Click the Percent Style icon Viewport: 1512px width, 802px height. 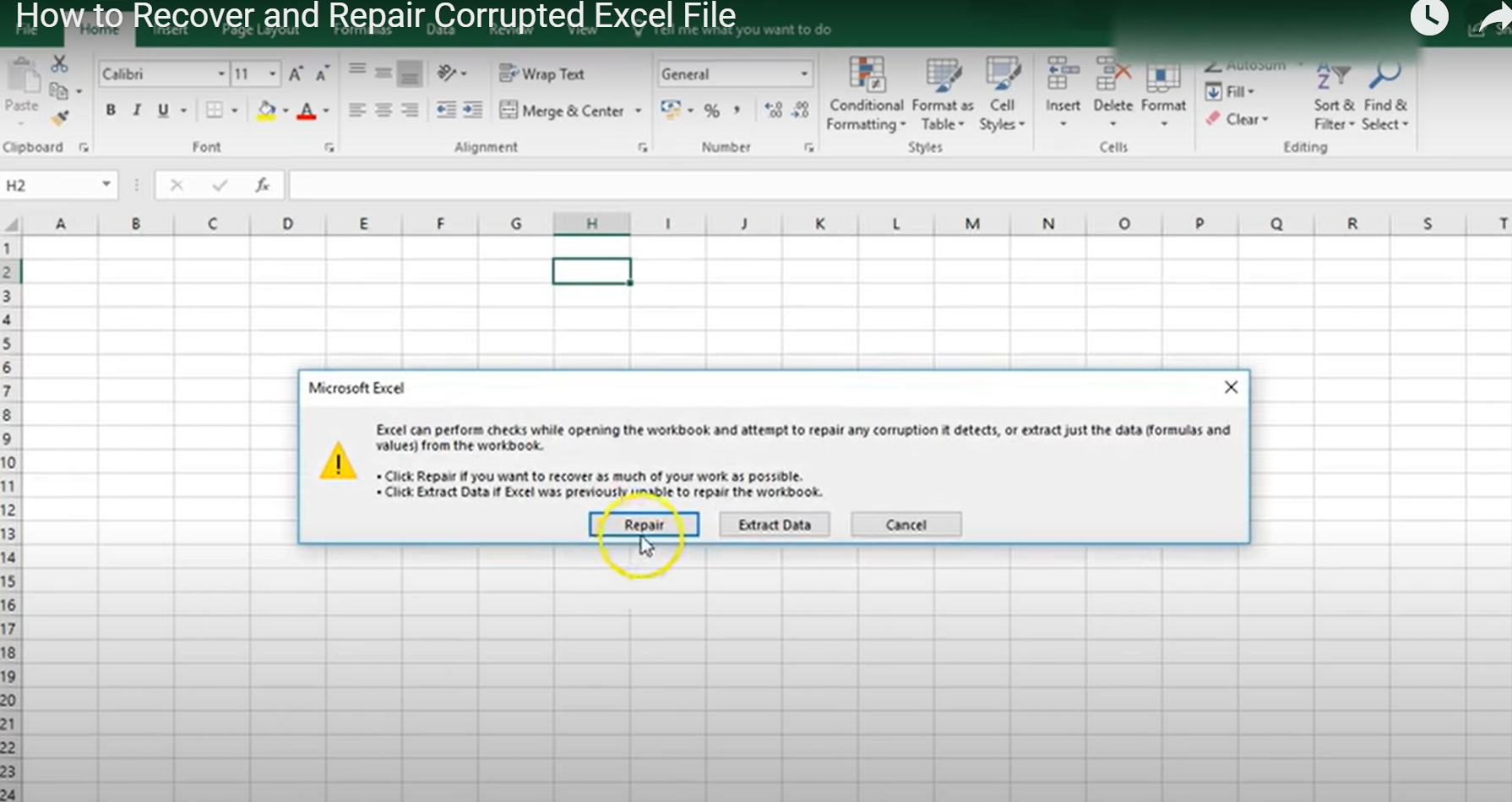pyautogui.click(x=712, y=111)
